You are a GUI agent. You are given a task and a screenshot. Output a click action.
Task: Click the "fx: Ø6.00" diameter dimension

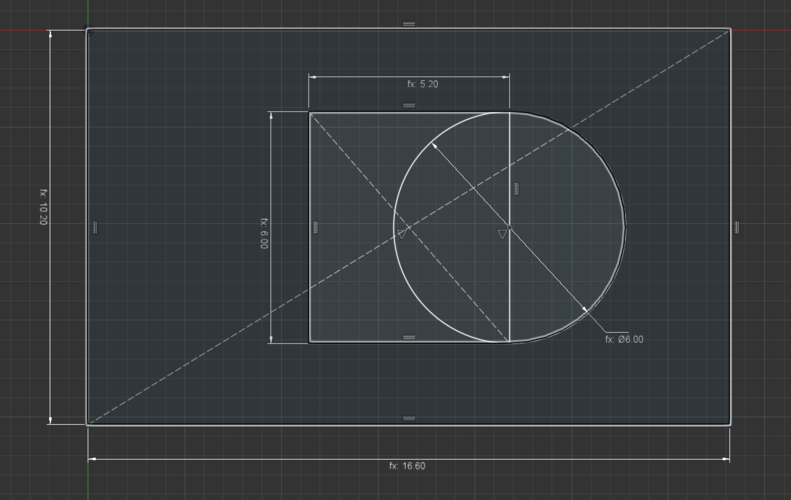[624, 340]
